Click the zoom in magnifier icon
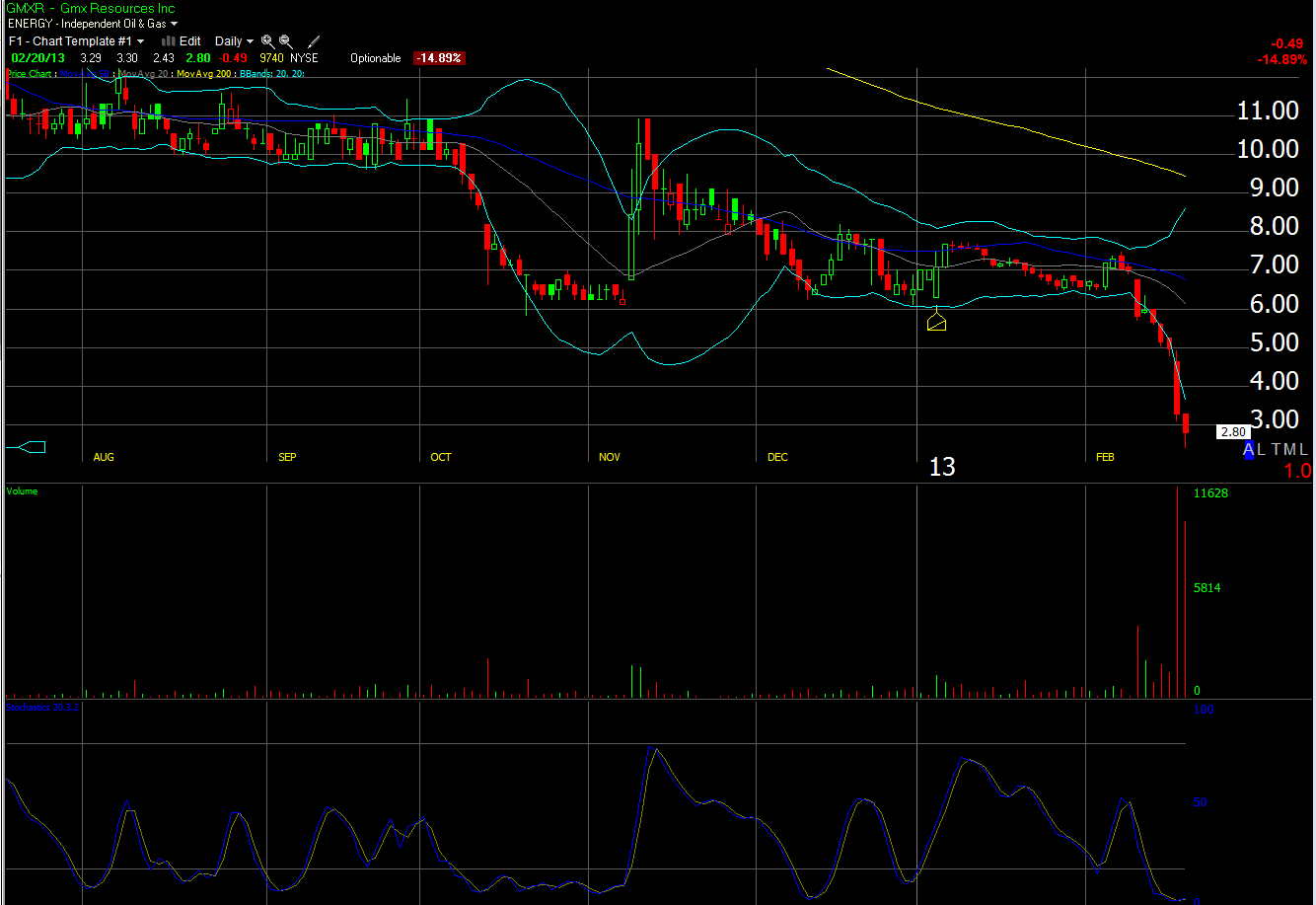 pyautogui.click(x=267, y=41)
